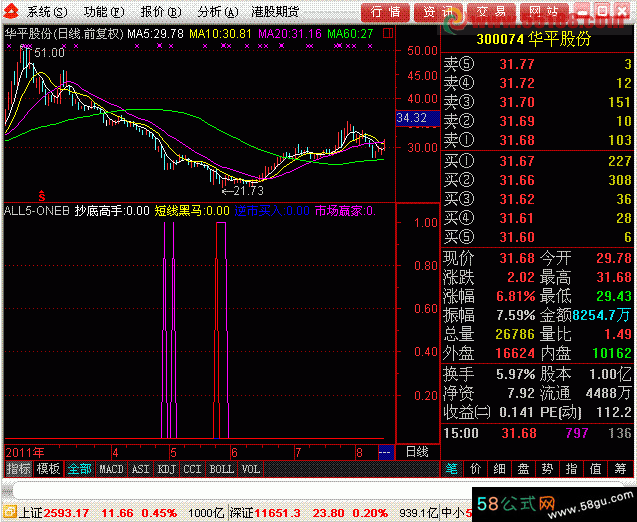
Task: Click the 深证 11651.3 index in status bar
Action: (265, 513)
